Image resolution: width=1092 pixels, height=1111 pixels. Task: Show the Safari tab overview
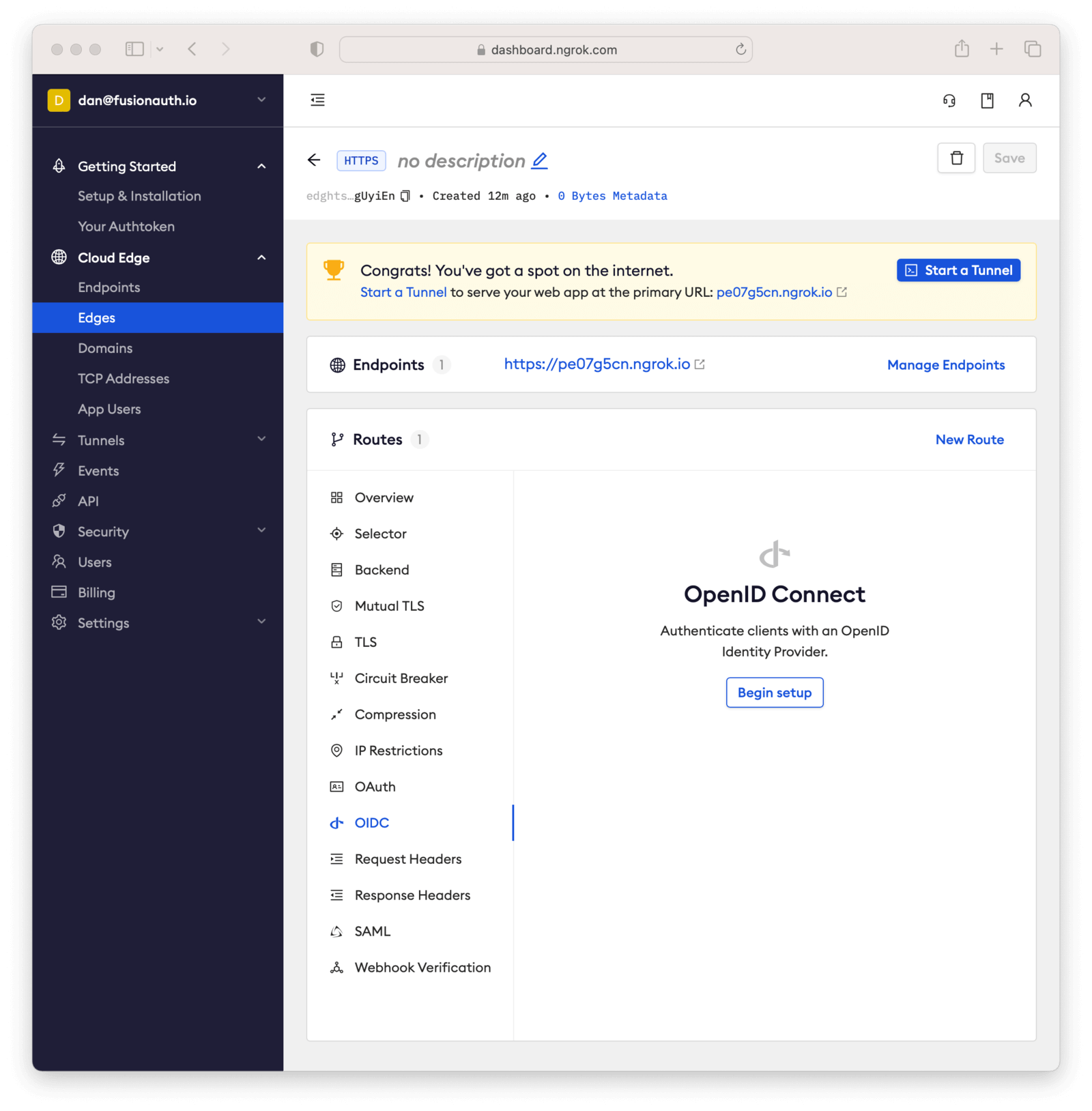(x=1032, y=49)
